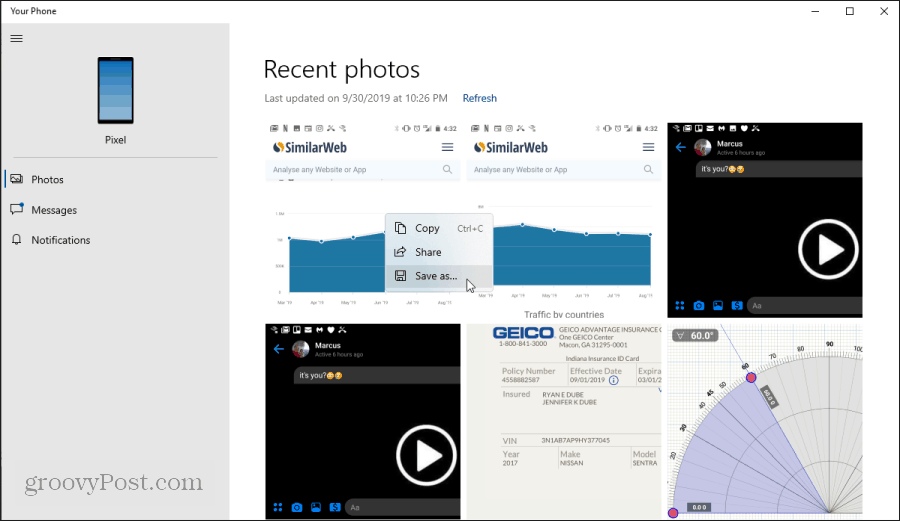The width and height of the screenshot is (900, 521).
Task: Click play button on bottom-left Marcus video
Action: (x=426, y=456)
